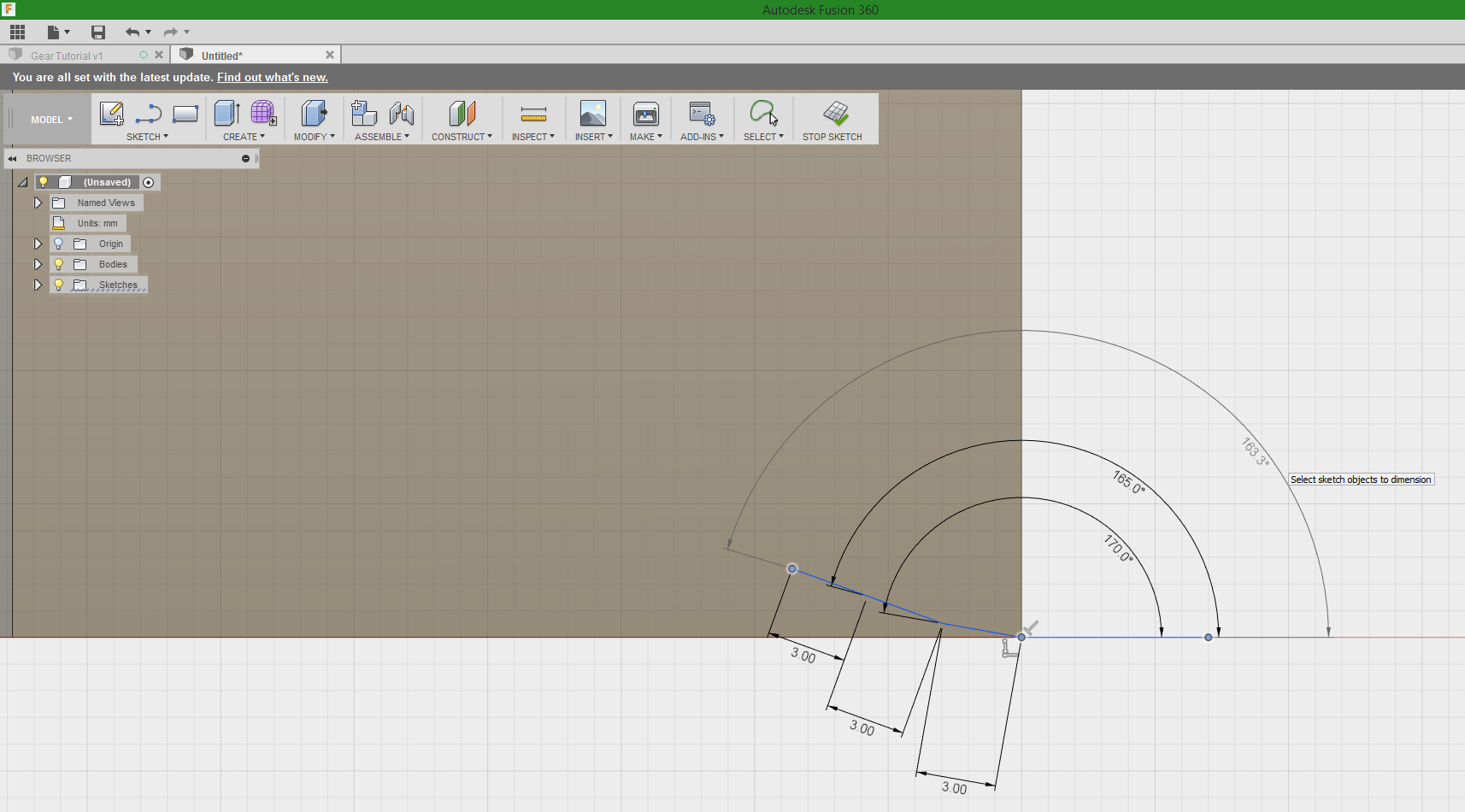Click the Units document icon
Screen dimensions: 1465x812
tap(59, 223)
